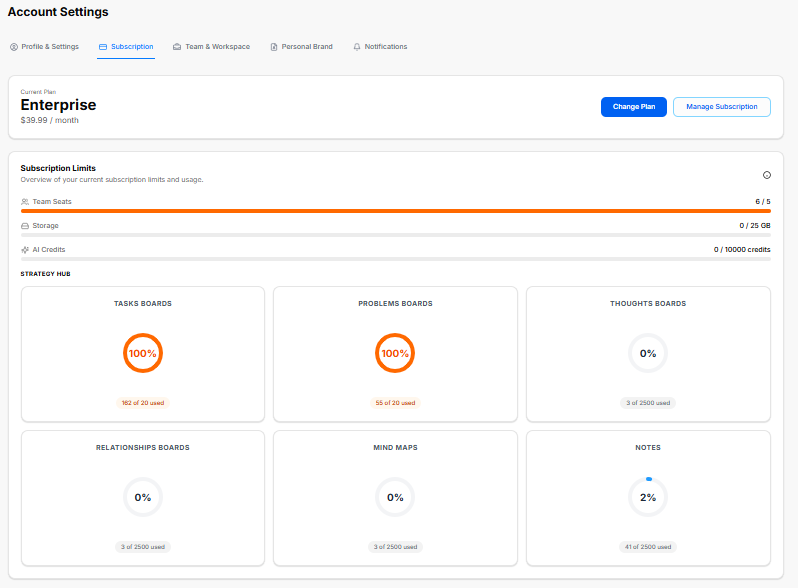Click the Storage drive icon
Viewport: 798px width, 588px height.
25,226
